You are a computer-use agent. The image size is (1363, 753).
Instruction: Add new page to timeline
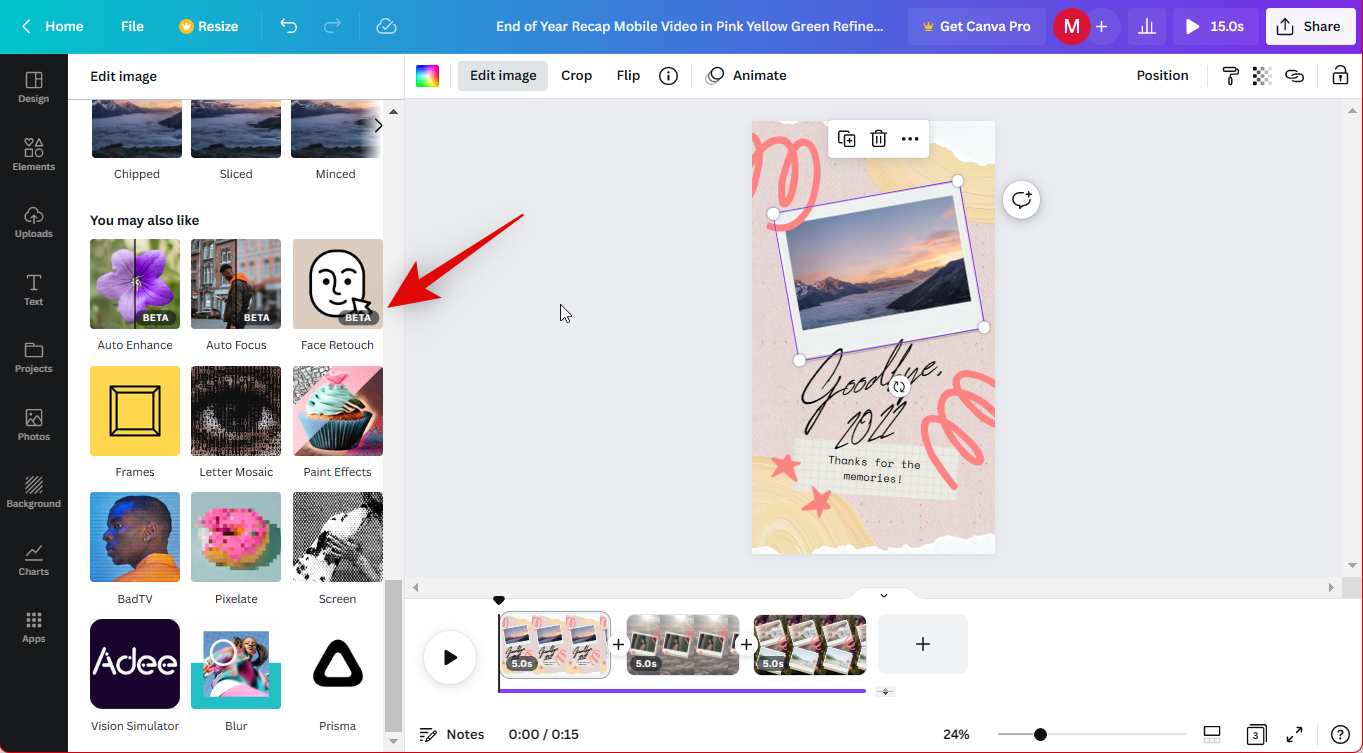[922, 644]
